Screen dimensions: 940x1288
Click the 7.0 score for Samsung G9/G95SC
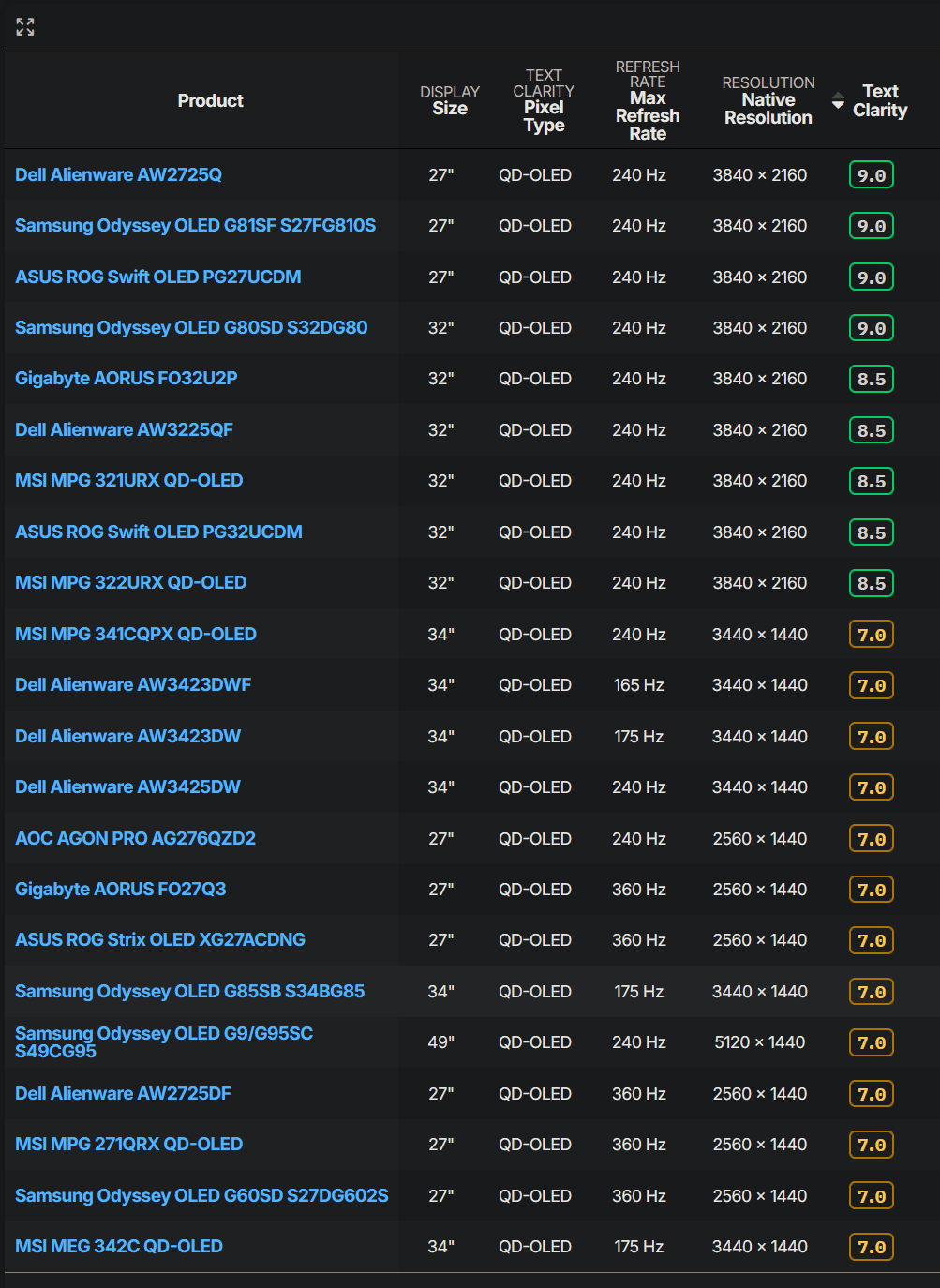point(872,1042)
